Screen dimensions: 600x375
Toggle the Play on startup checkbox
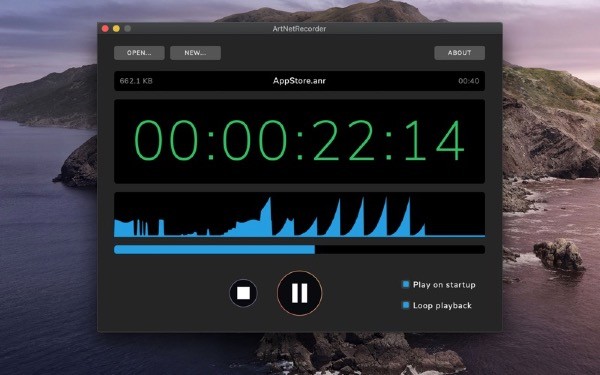click(x=406, y=284)
